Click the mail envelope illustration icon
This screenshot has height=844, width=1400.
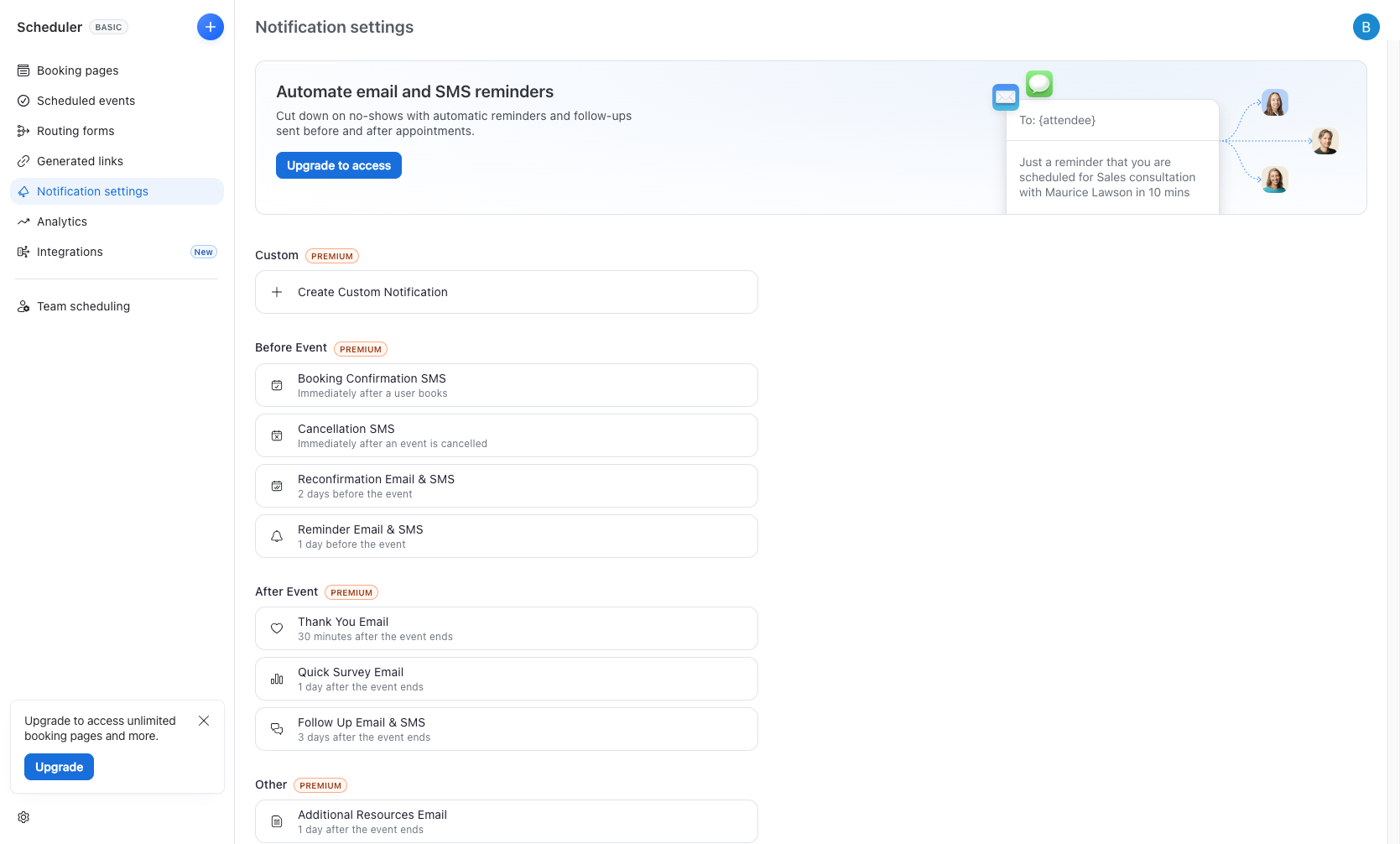coord(1006,97)
